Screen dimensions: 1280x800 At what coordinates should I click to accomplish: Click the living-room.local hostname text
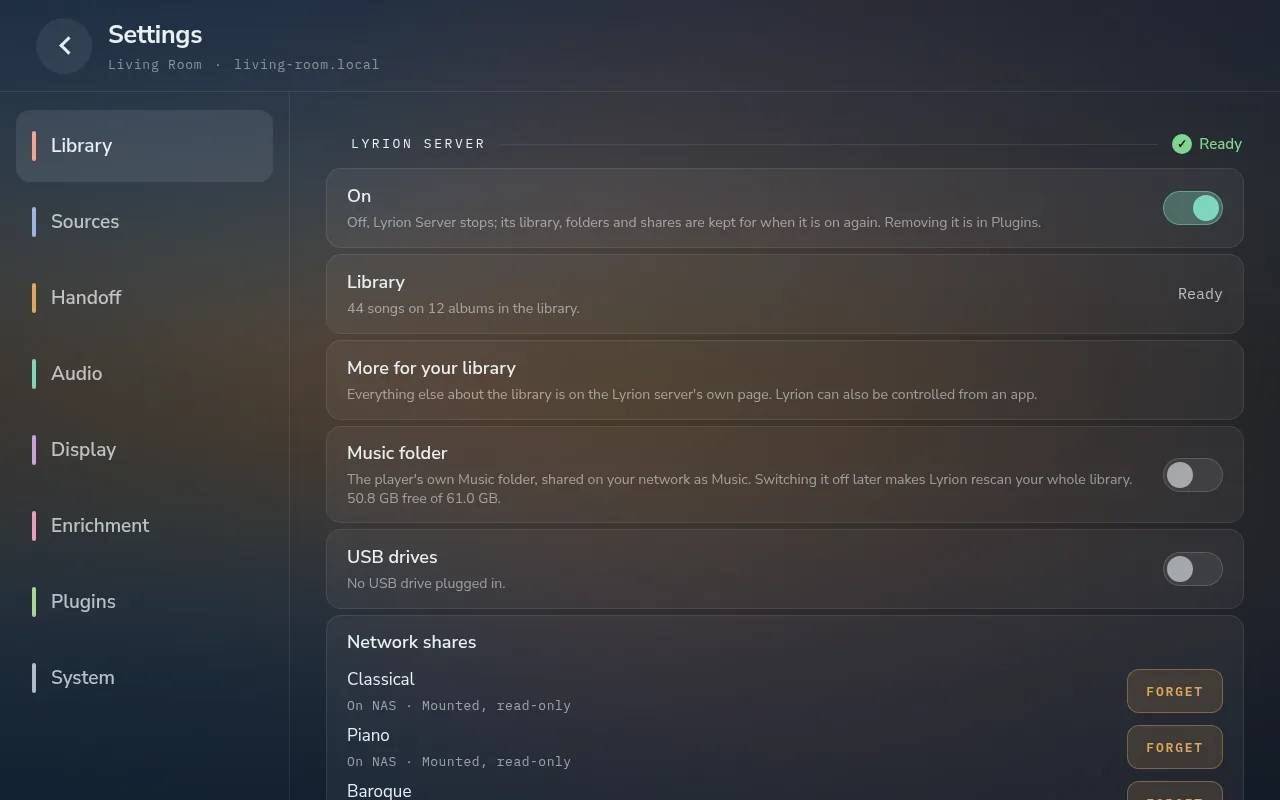(x=307, y=64)
